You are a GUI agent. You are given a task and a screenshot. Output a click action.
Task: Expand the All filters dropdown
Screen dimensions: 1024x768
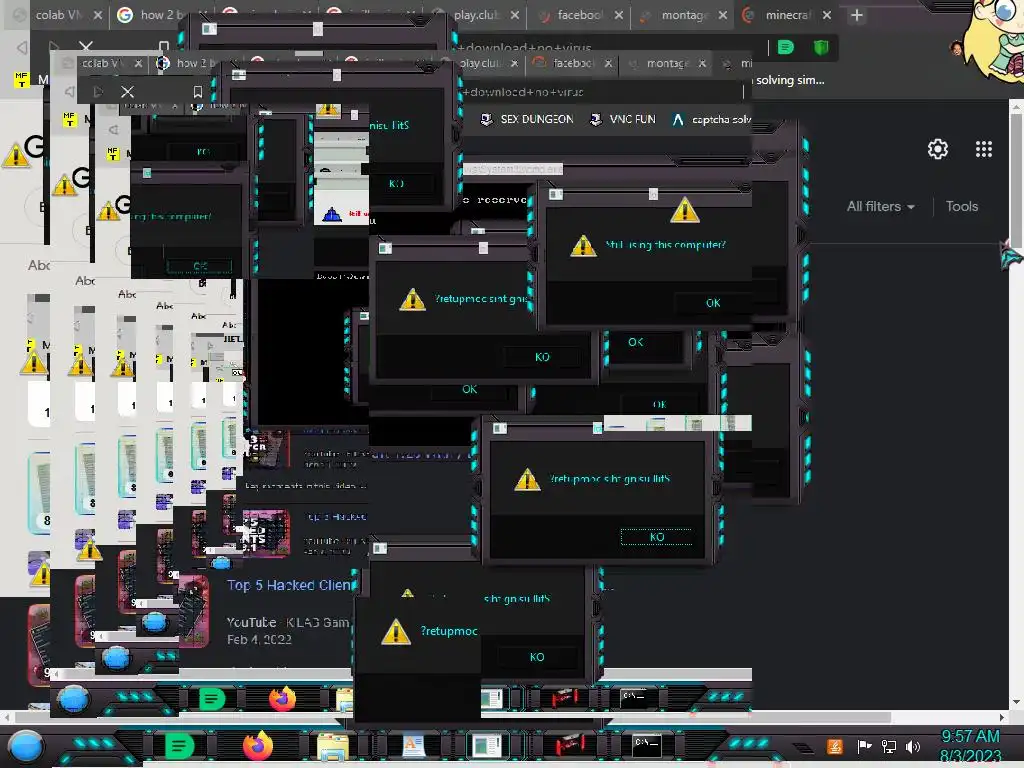(880, 206)
